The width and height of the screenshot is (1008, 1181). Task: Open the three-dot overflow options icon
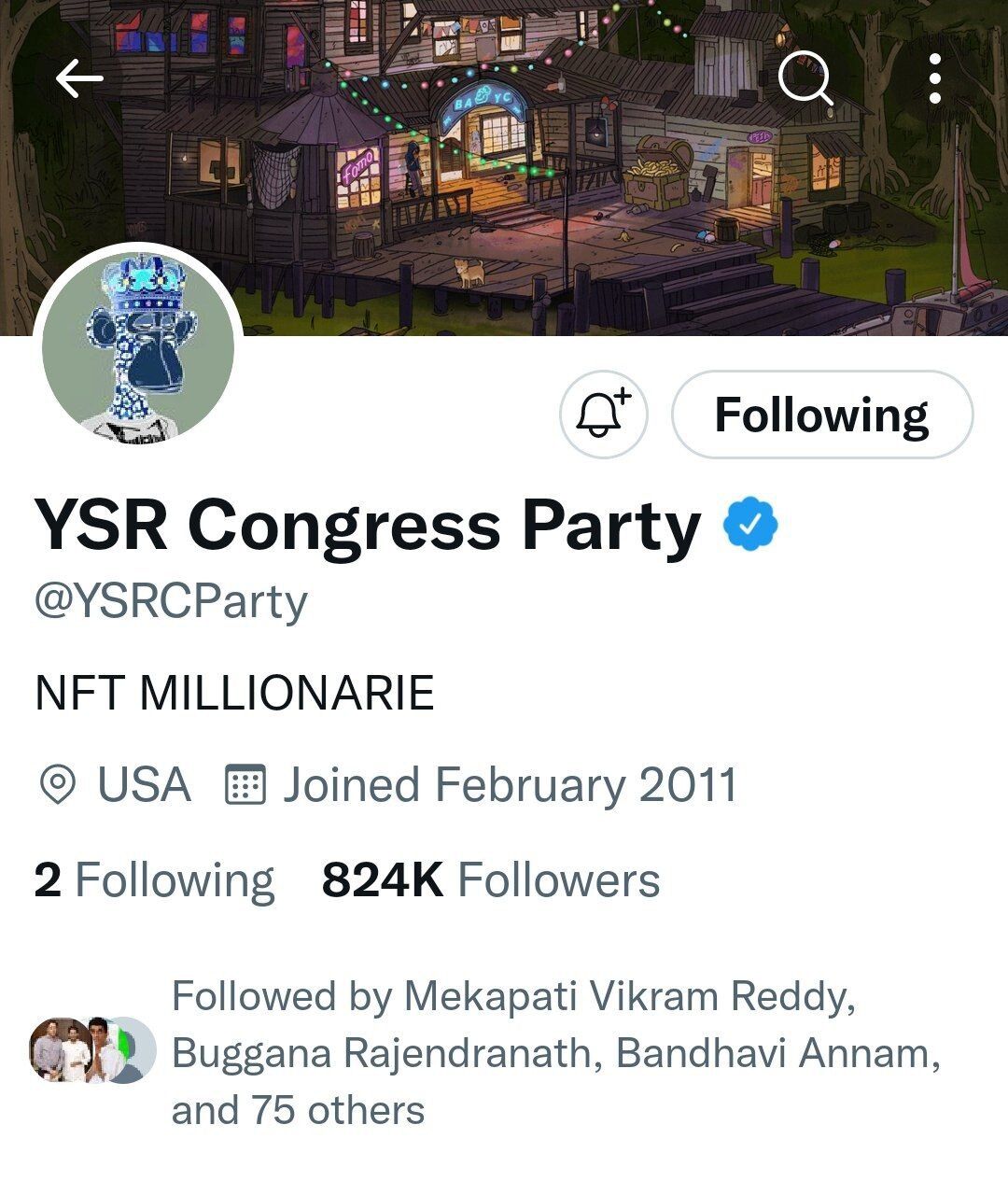(x=937, y=78)
